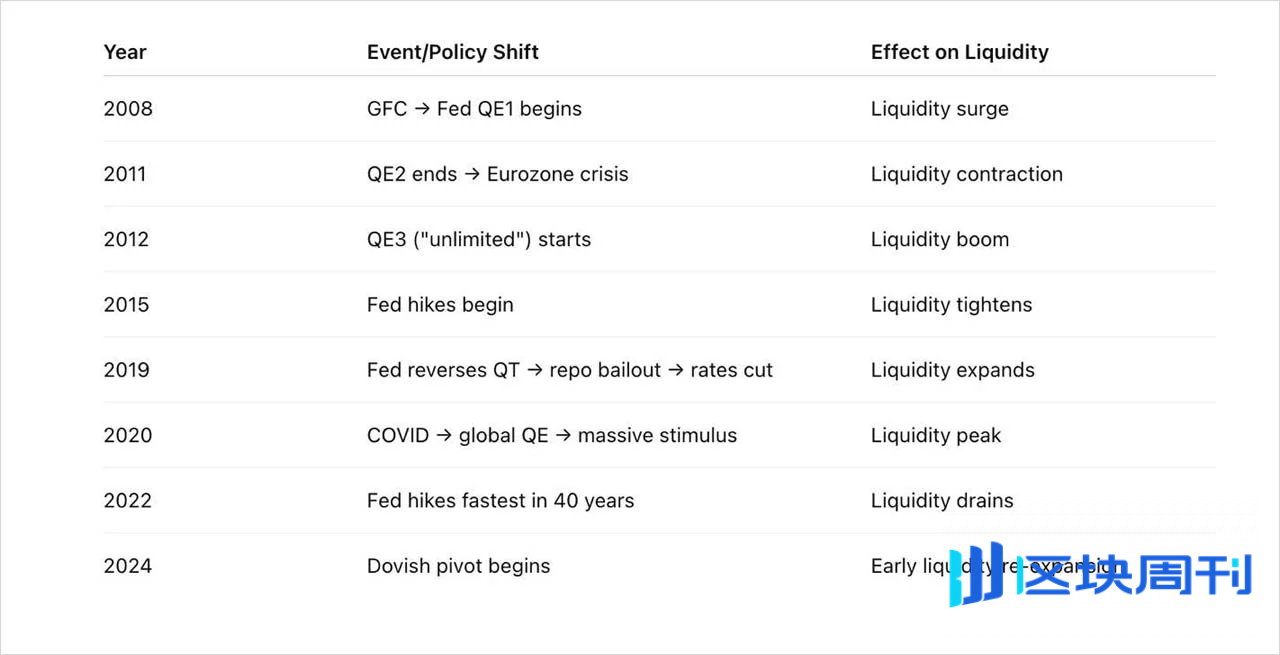The height and width of the screenshot is (655, 1280).
Task: Click the Fed hikes begin cell
Action: [x=440, y=305]
